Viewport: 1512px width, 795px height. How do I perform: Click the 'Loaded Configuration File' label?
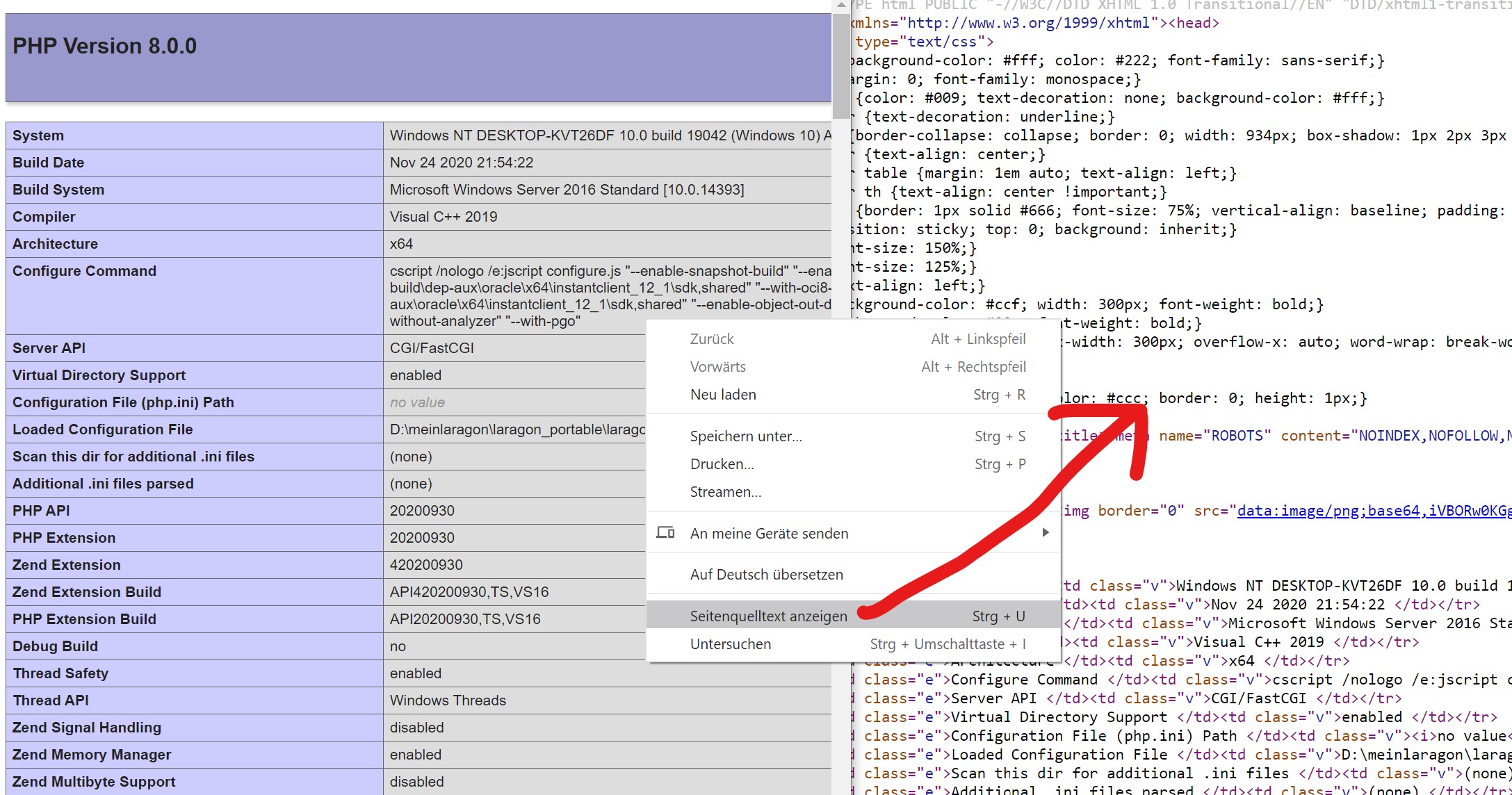pyautogui.click(x=103, y=429)
